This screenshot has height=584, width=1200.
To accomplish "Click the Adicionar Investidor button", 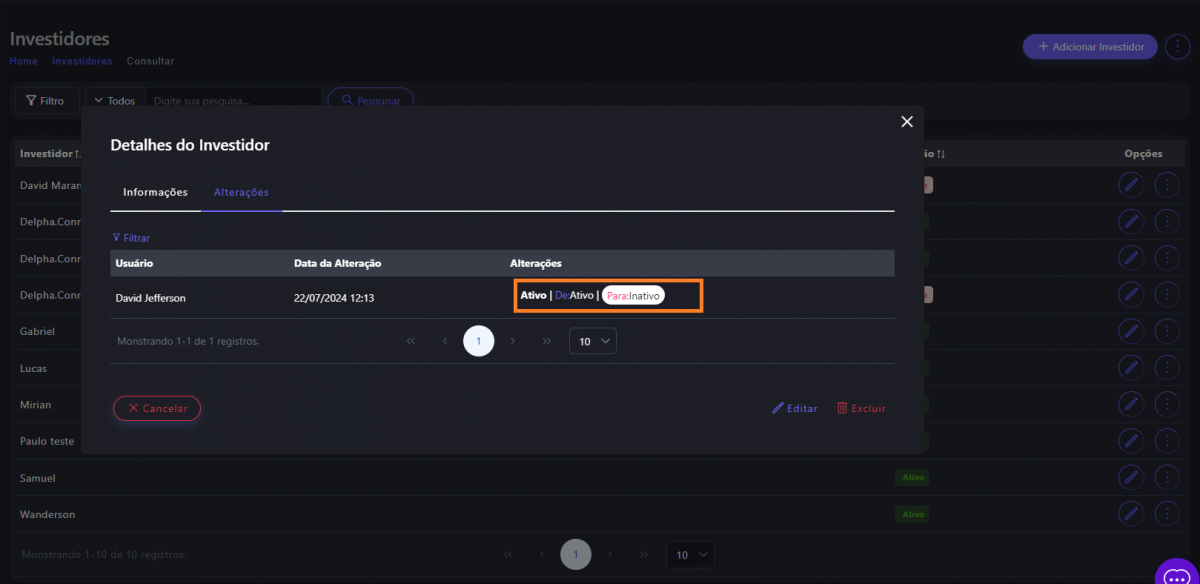I will click(x=1090, y=47).
